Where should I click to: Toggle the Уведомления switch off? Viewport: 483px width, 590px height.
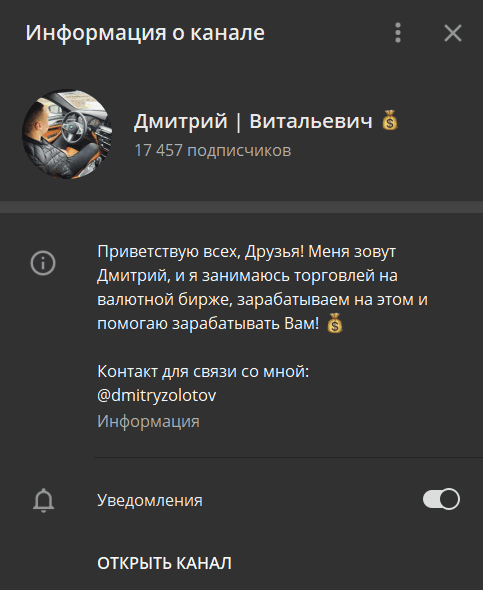tap(441, 499)
